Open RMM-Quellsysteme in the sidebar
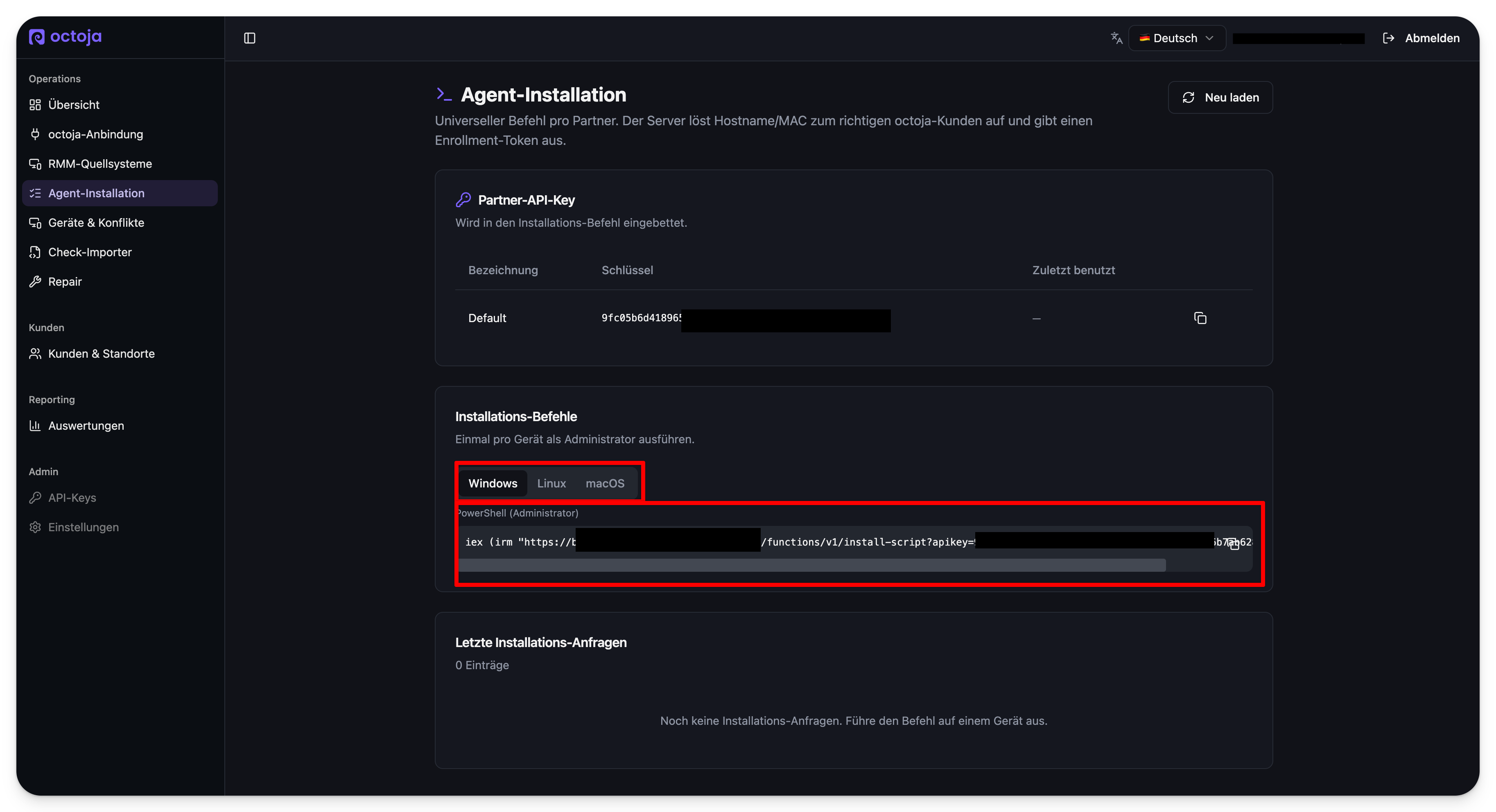Screen dimensions: 1496x812 coord(120,164)
